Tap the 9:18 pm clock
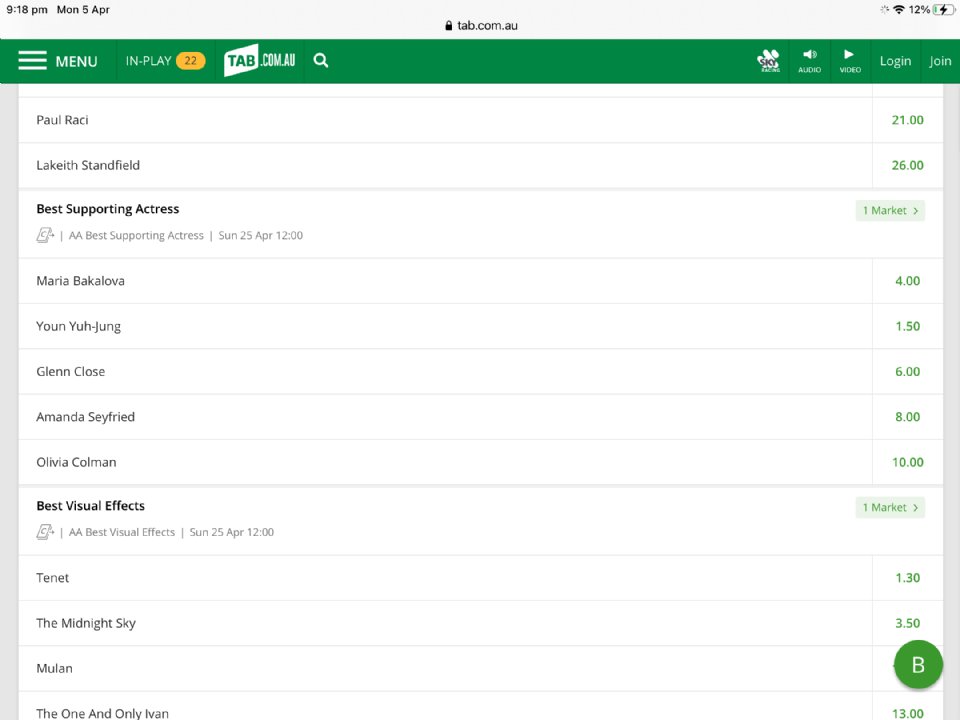Screen dimensions: 960x720 (27, 10)
